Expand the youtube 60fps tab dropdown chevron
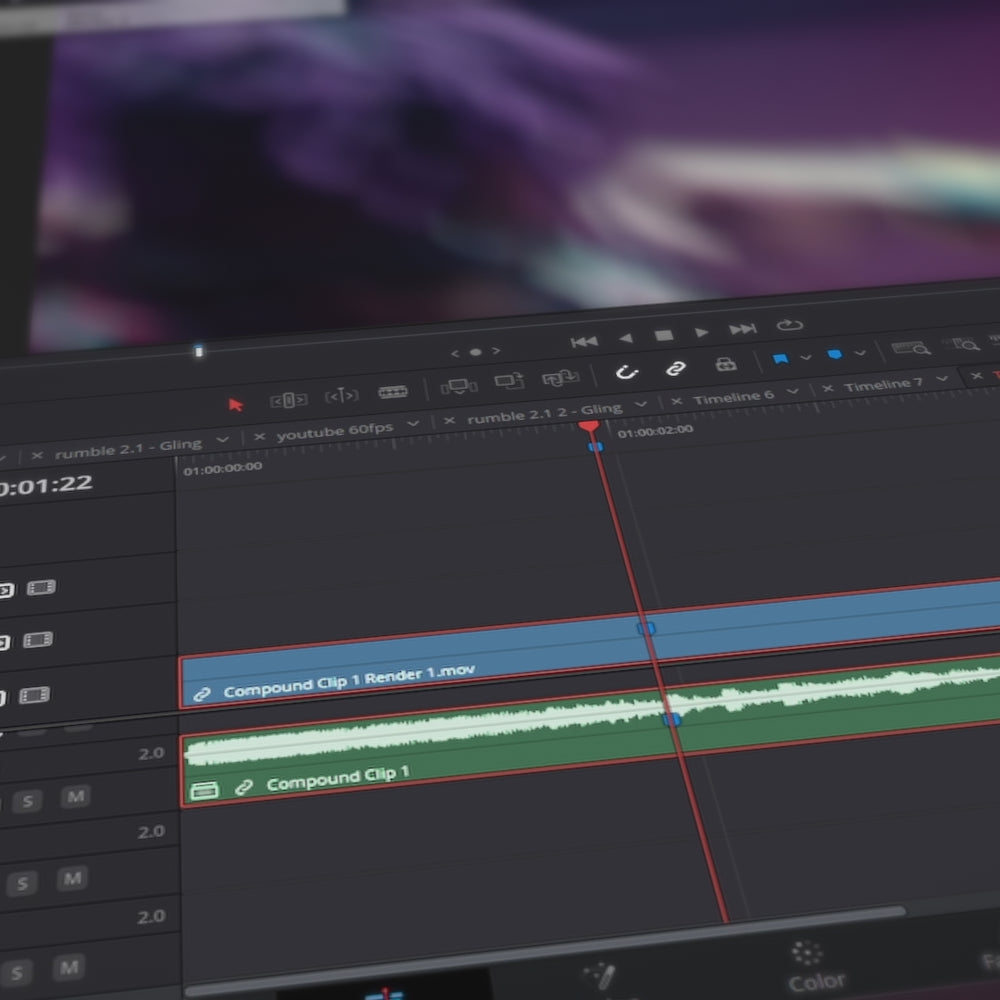This screenshot has width=1000, height=1000. [413, 423]
